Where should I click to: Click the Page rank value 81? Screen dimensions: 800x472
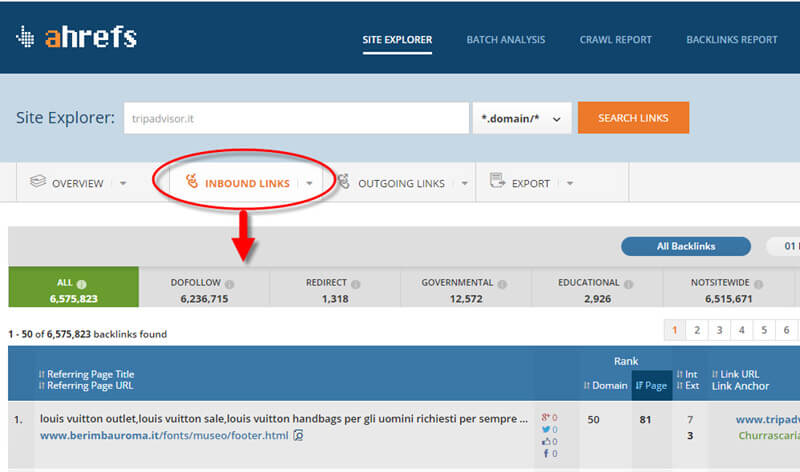[645, 419]
